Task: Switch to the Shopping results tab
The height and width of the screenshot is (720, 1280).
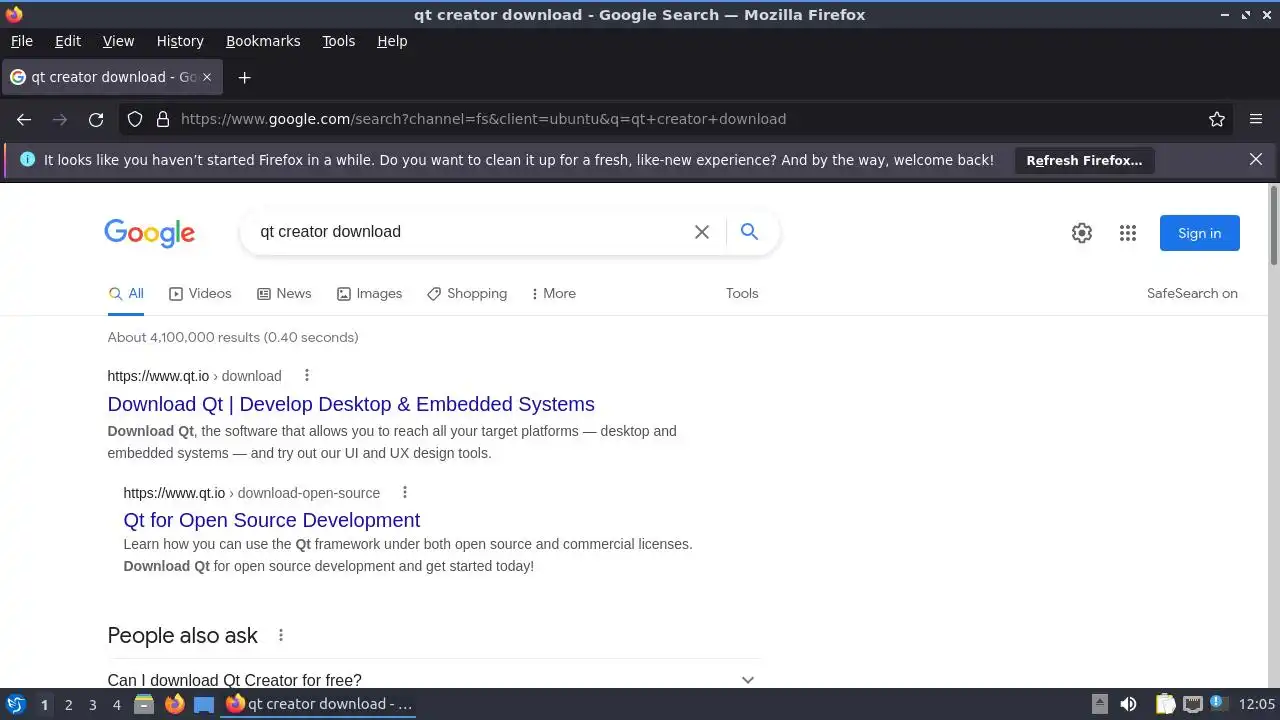Action: tap(467, 293)
